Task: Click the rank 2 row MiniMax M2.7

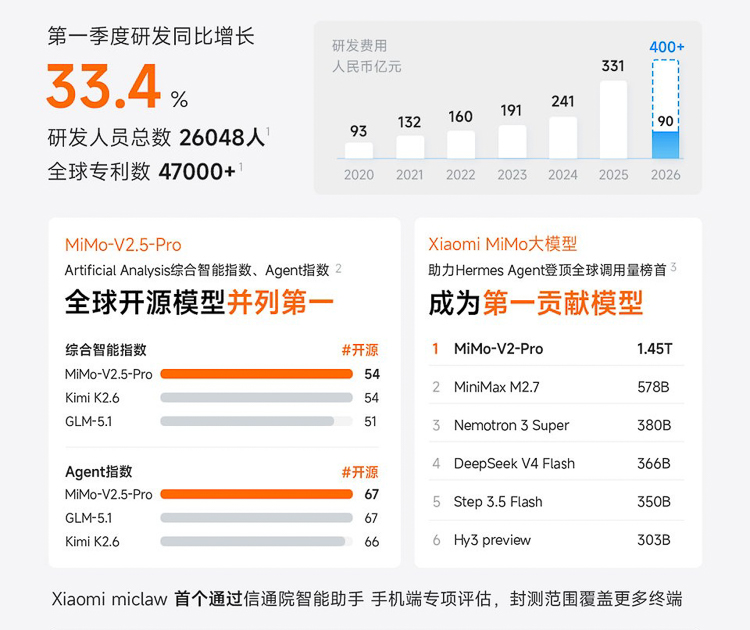Action: point(556,387)
